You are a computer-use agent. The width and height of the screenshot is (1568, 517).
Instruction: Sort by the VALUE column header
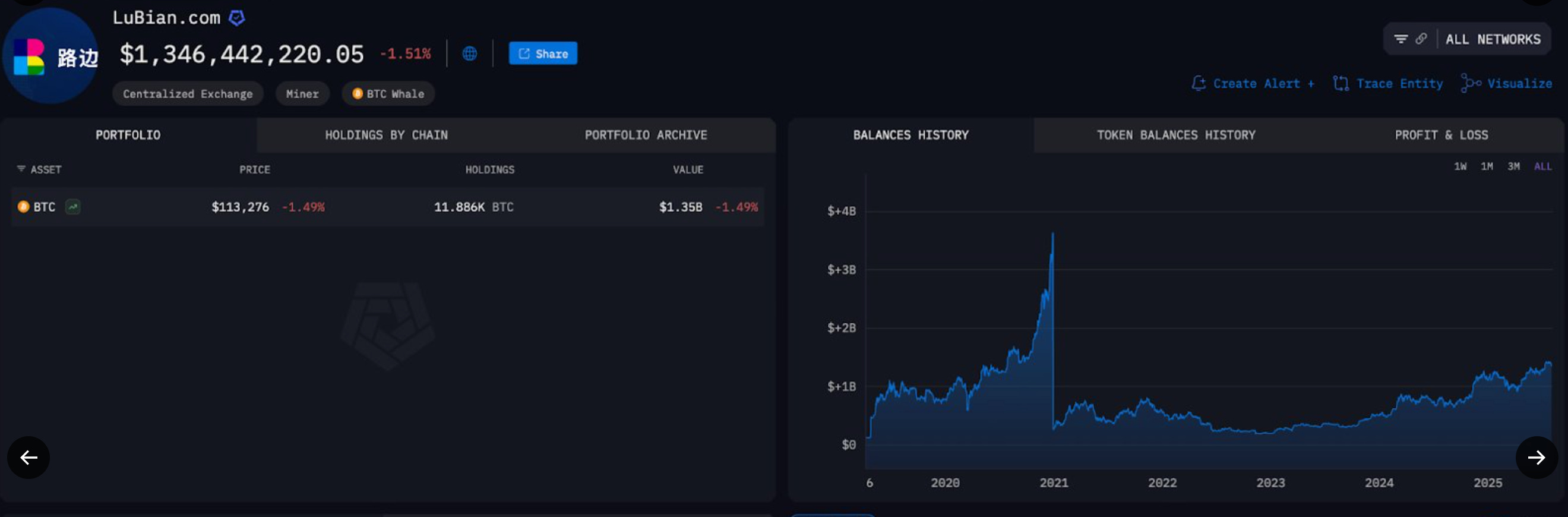pyautogui.click(x=688, y=170)
